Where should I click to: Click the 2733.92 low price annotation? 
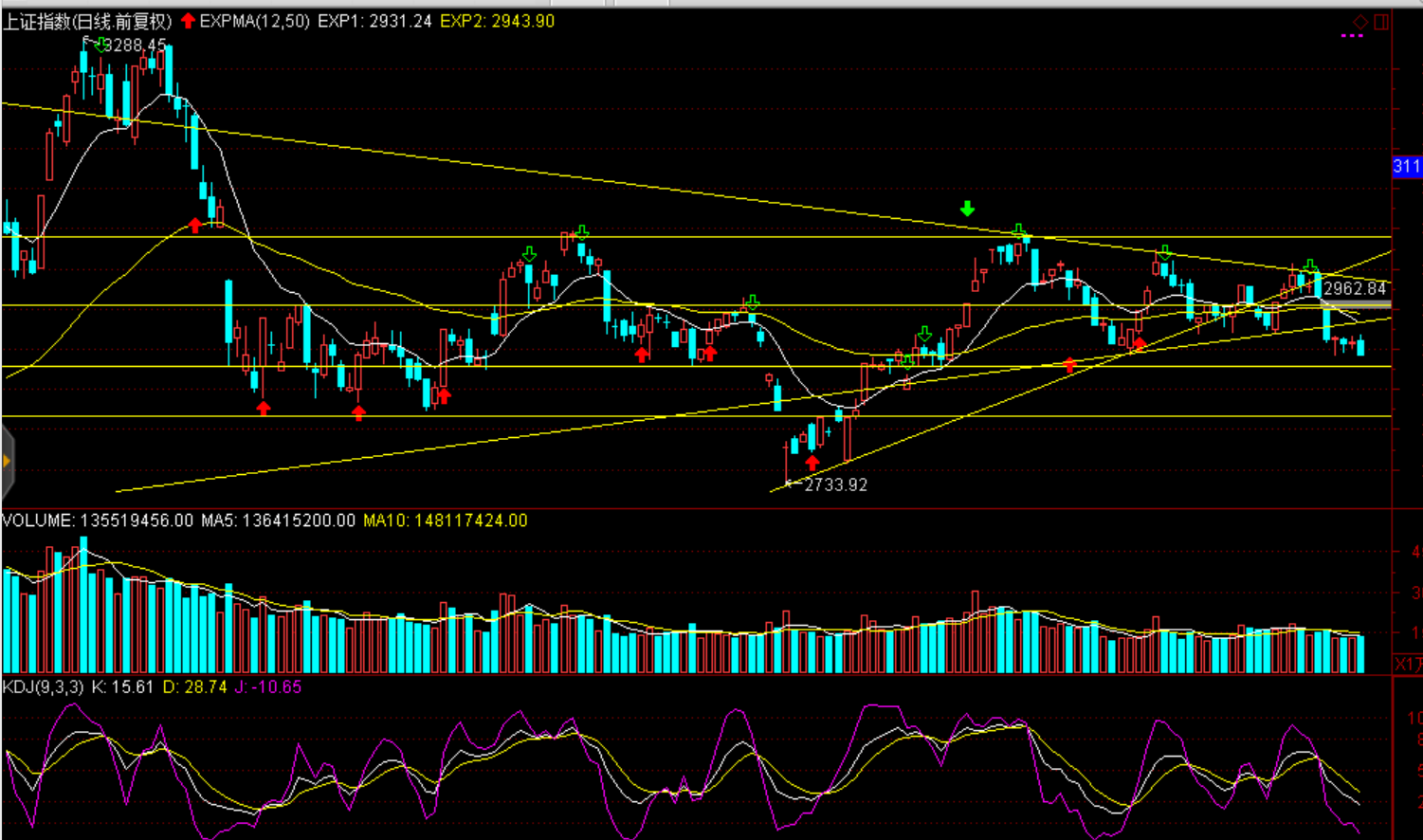(x=835, y=484)
